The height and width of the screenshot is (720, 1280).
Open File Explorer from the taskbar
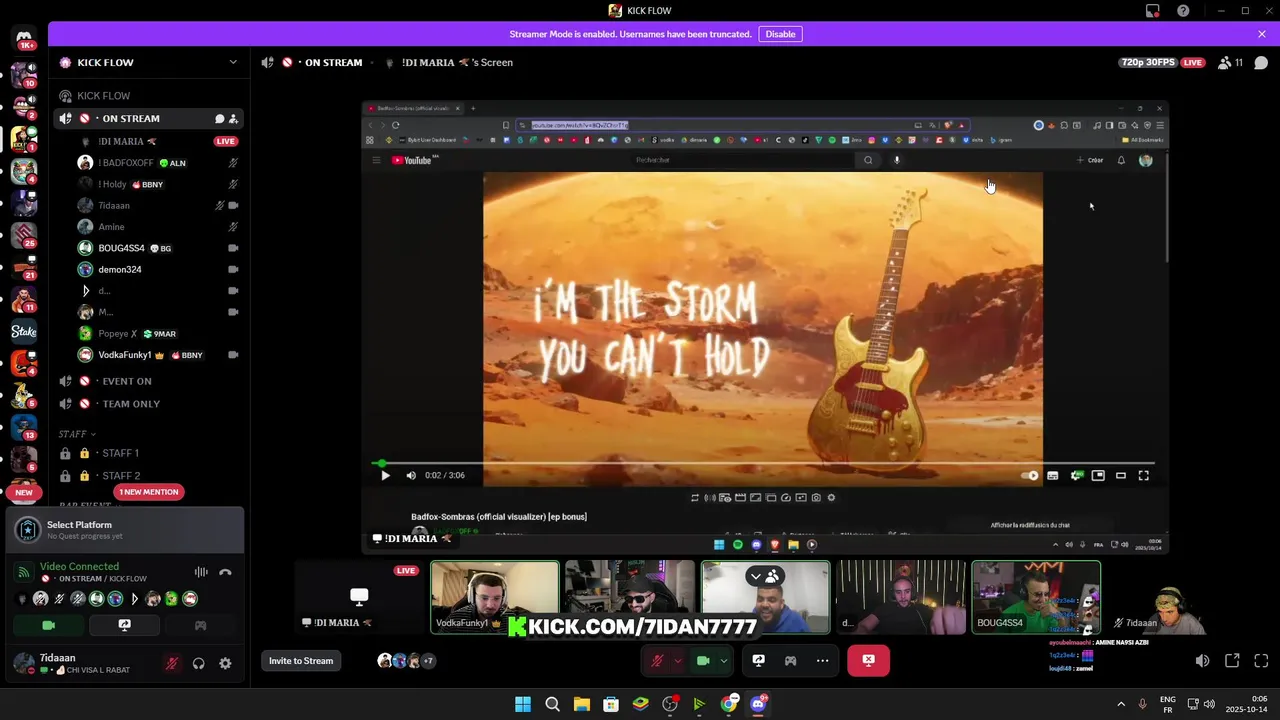click(581, 704)
